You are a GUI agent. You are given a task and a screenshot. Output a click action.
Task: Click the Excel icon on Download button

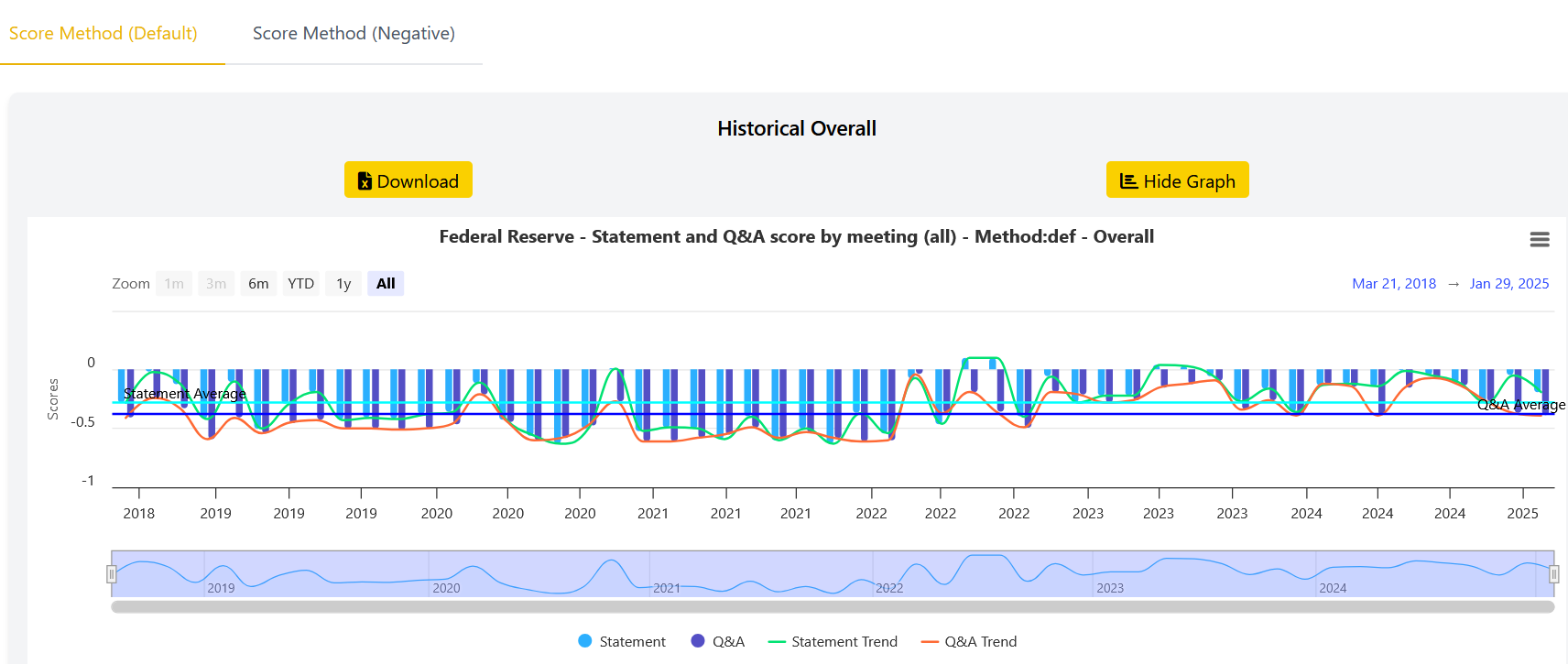tap(365, 181)
